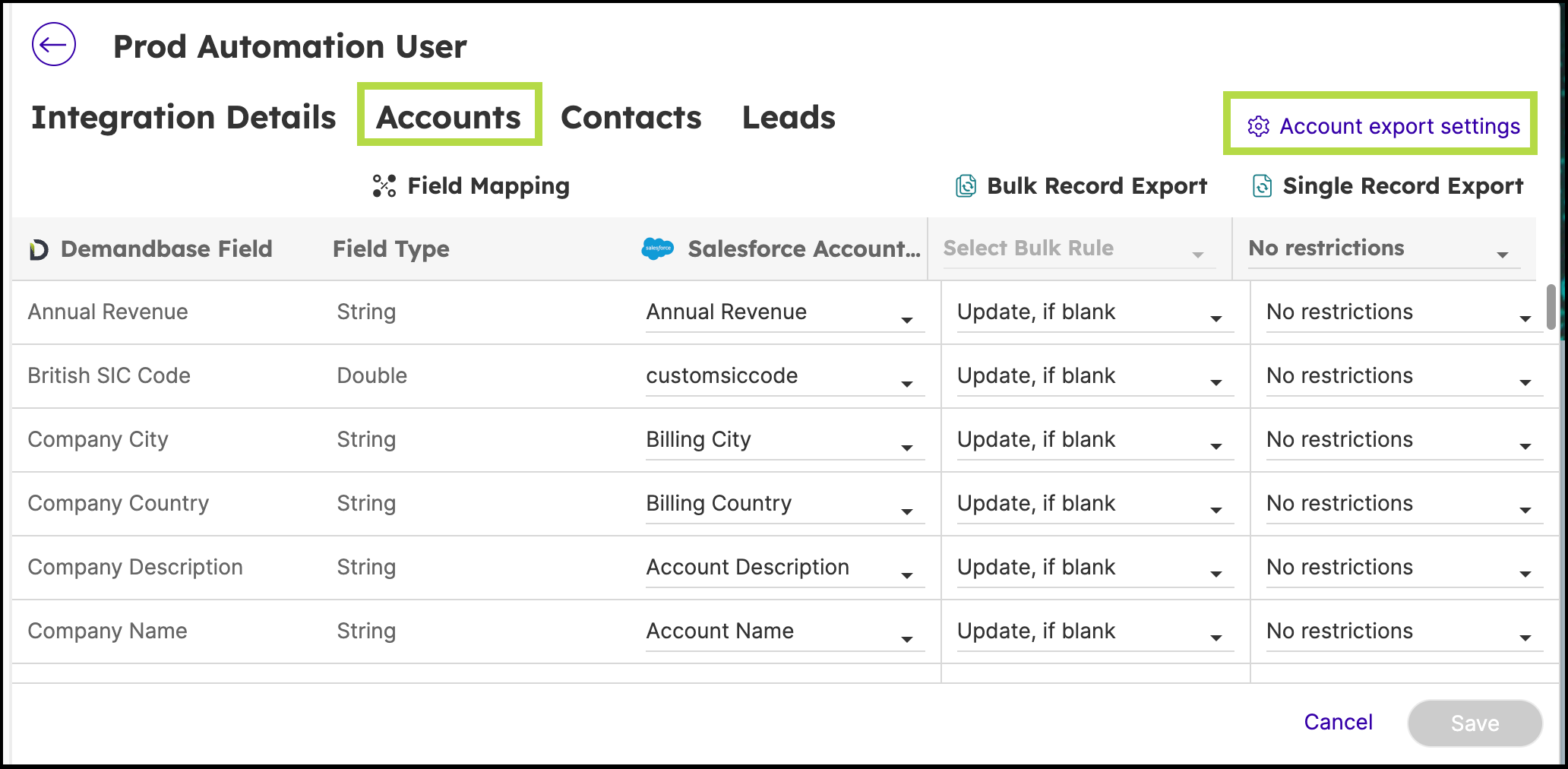This screenshot has height=769, width=1568.
Task: Click the Field Mapping icon
Action: 384,185
